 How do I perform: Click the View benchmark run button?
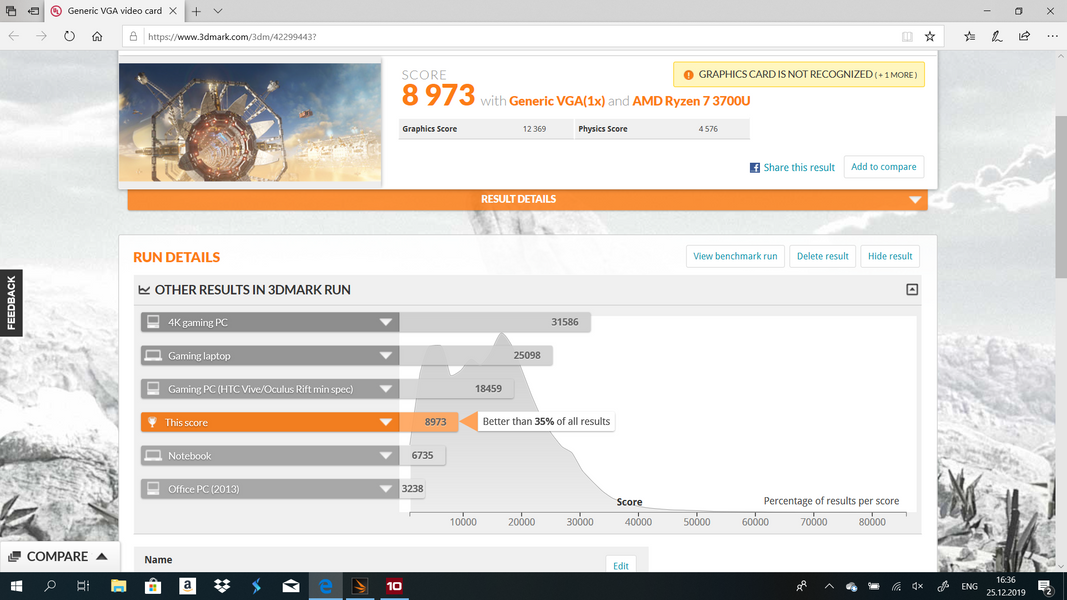(735, 256)
